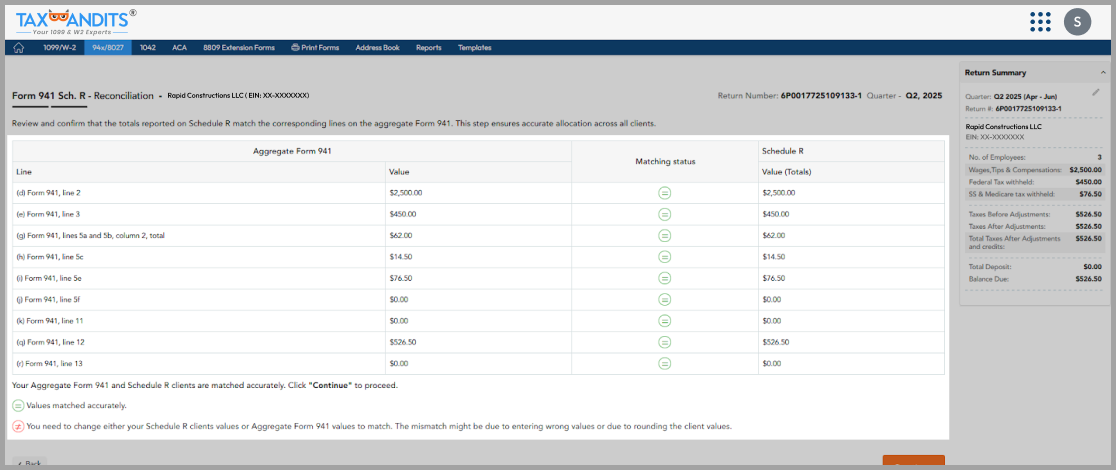Click matched status icon for line 5e row
The image size is (1116, 470).
665,278
